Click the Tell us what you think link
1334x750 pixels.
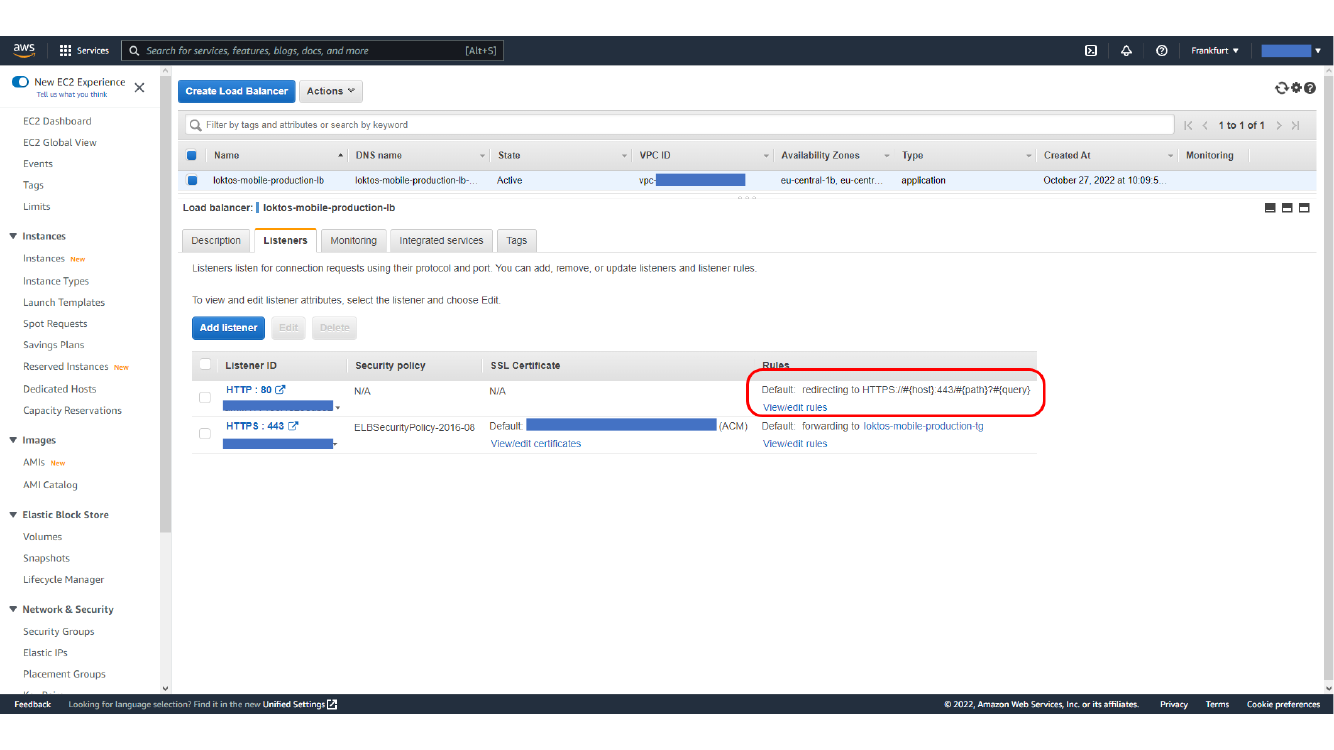[72, 95]
